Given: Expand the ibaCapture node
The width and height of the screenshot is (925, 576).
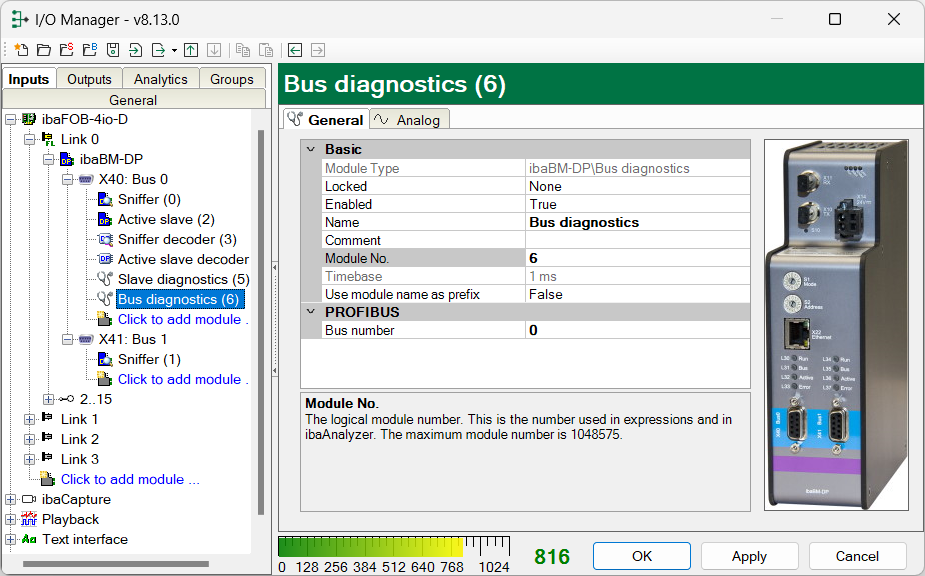Looking at the screenshot, I should click(x=10, y=500).
